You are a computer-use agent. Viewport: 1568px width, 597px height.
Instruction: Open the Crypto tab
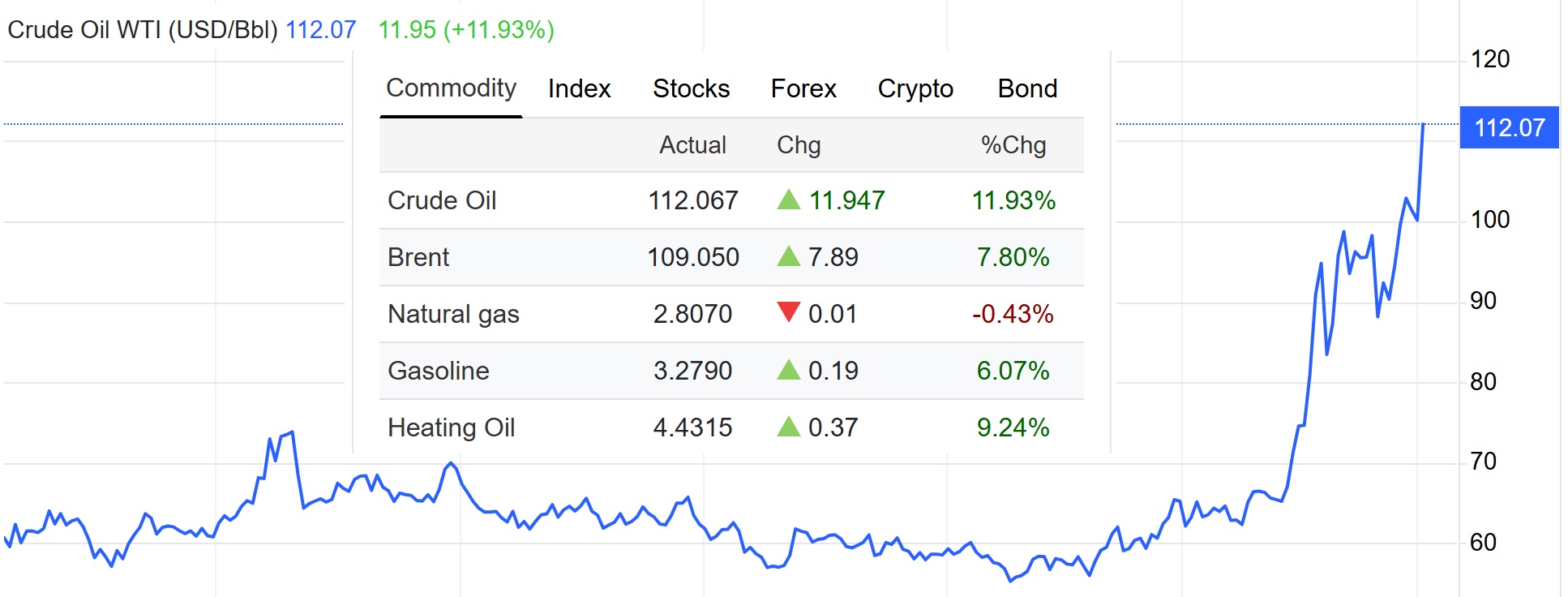(x=915, y=88)
